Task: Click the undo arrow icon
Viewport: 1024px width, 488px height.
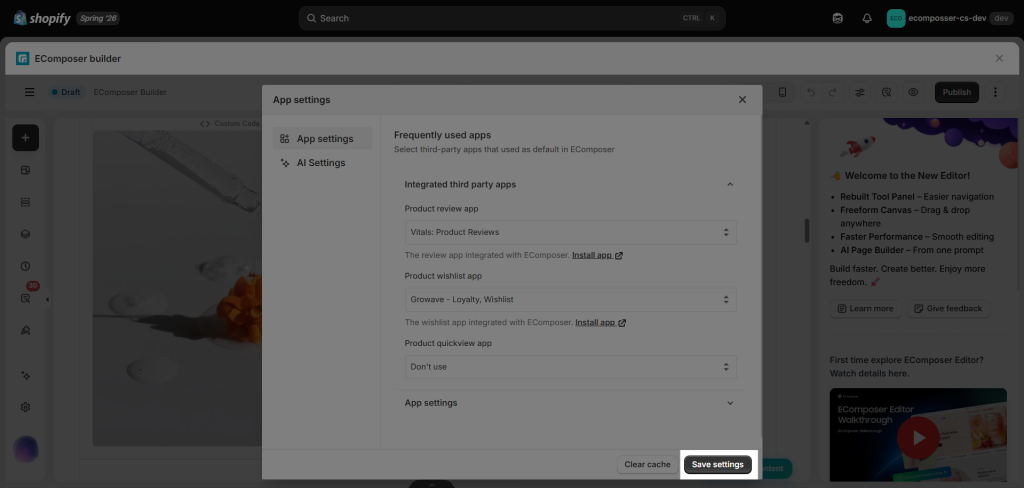Action: tap(810, 92)
